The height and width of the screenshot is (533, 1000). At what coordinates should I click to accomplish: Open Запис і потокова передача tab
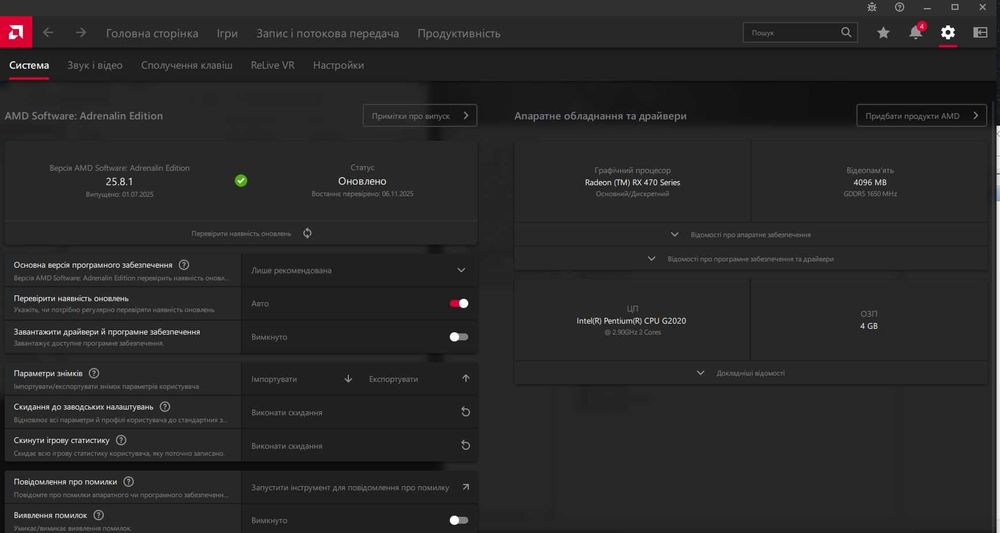coord(328,33)
